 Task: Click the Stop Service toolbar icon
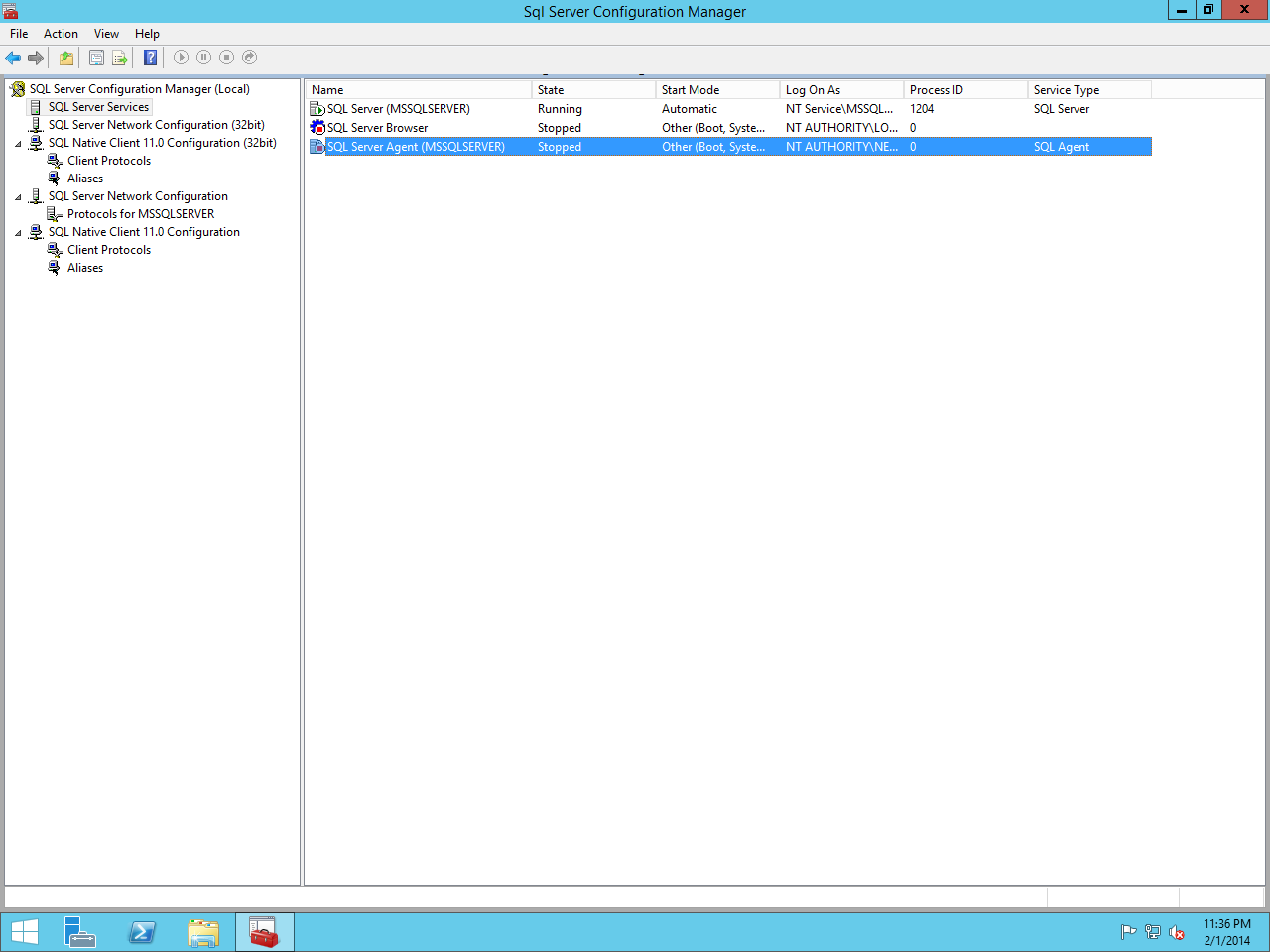[x=226, y=58]
